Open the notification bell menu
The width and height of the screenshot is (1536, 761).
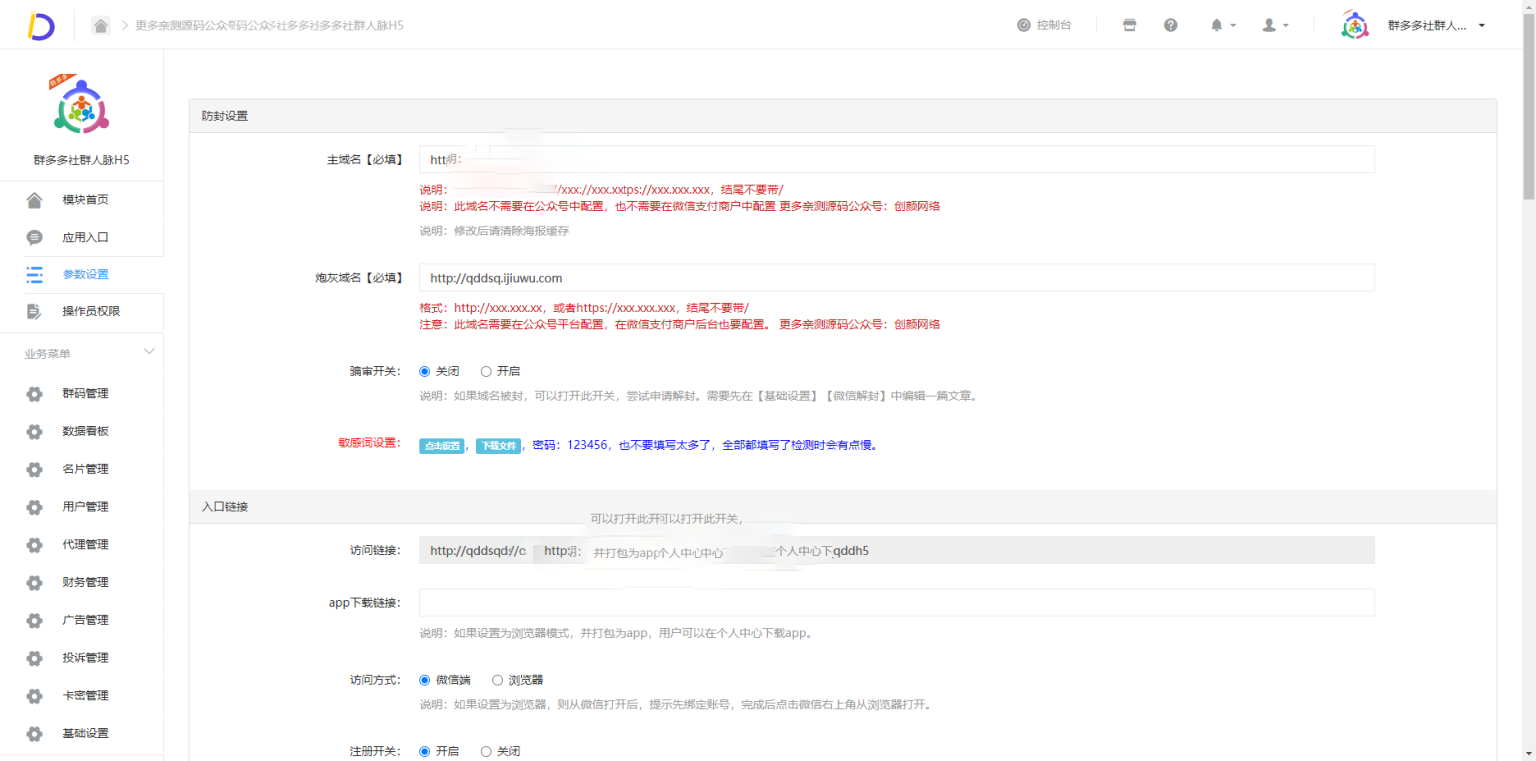1222,25
